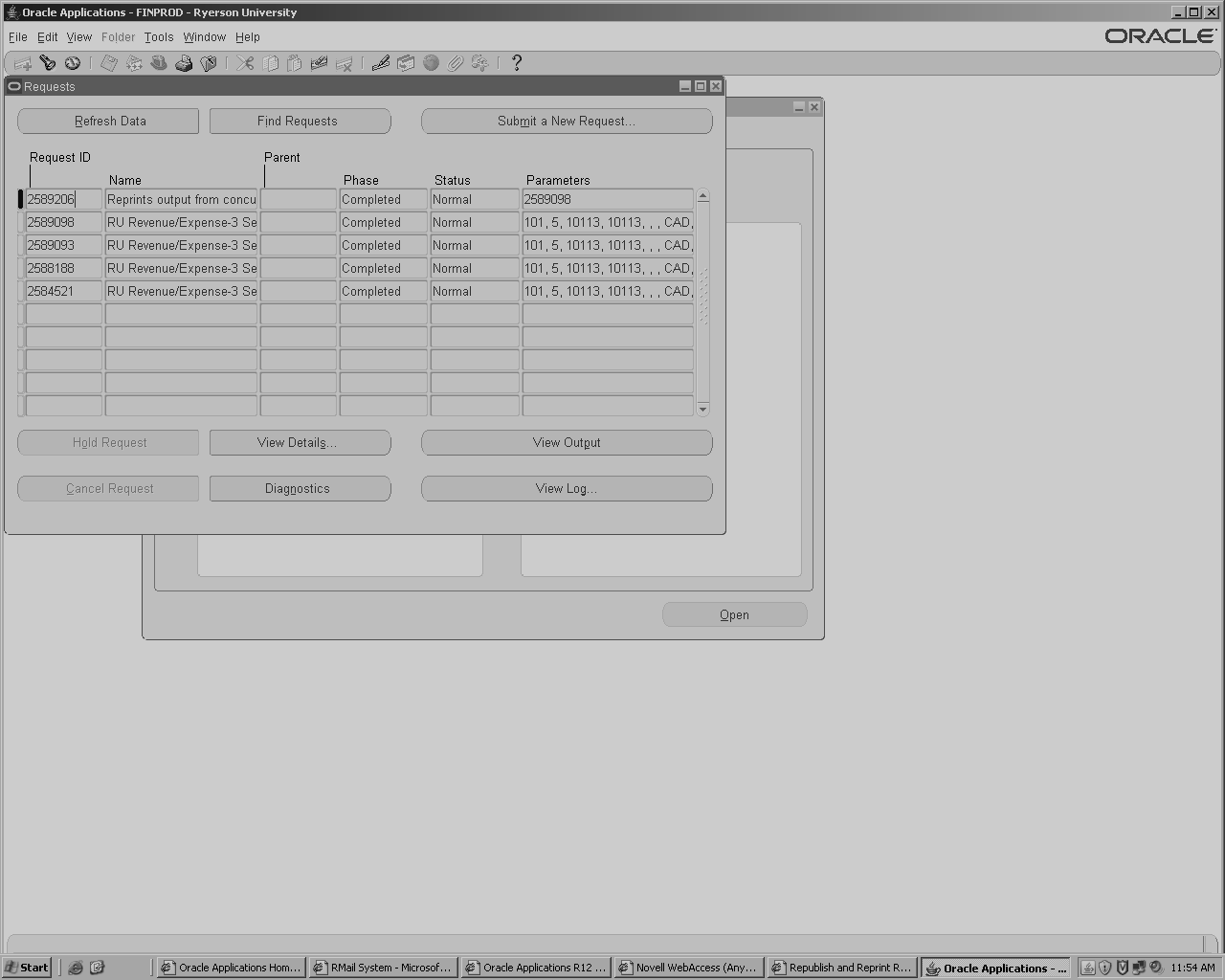Image resolution: width=1225 pixels, height=980 pixels.
Task: Open the Show Navigator toolbar icon
Action: (73, 63)
